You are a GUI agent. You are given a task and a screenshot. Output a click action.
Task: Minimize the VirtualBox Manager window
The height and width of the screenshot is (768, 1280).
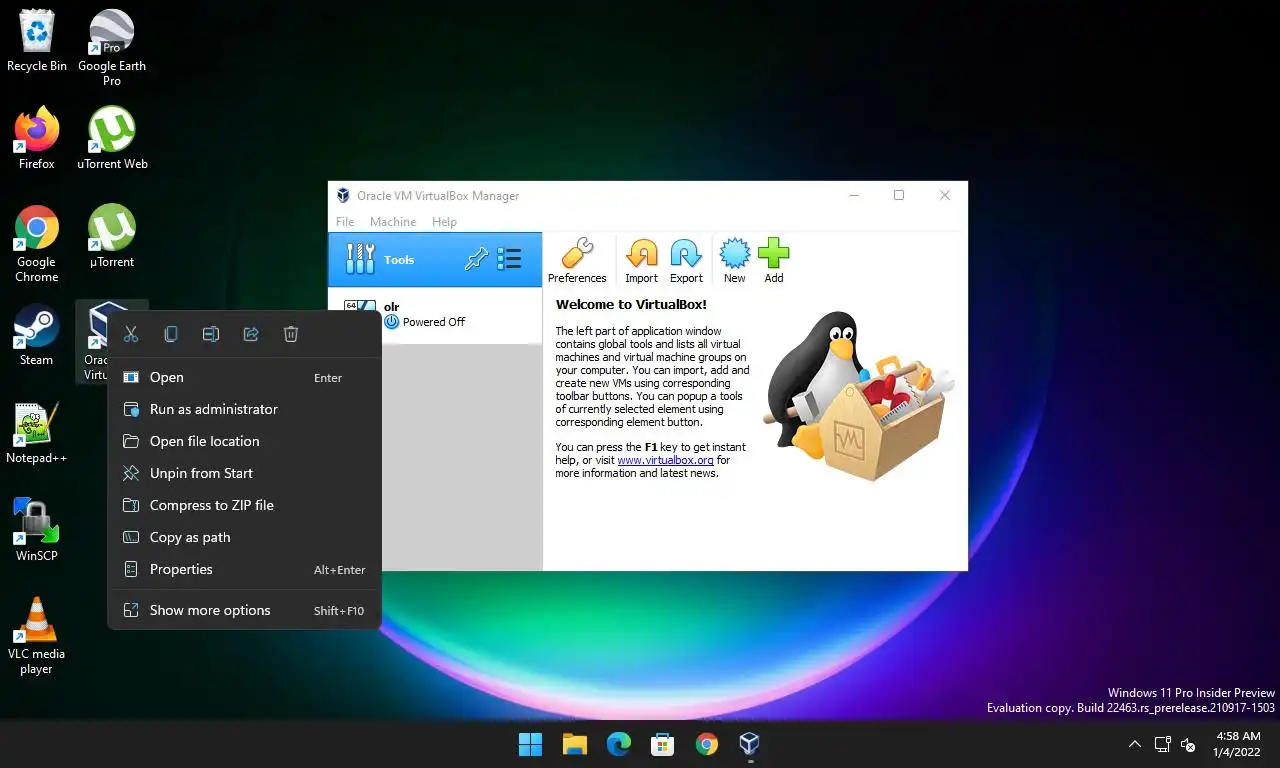point(854,196)
